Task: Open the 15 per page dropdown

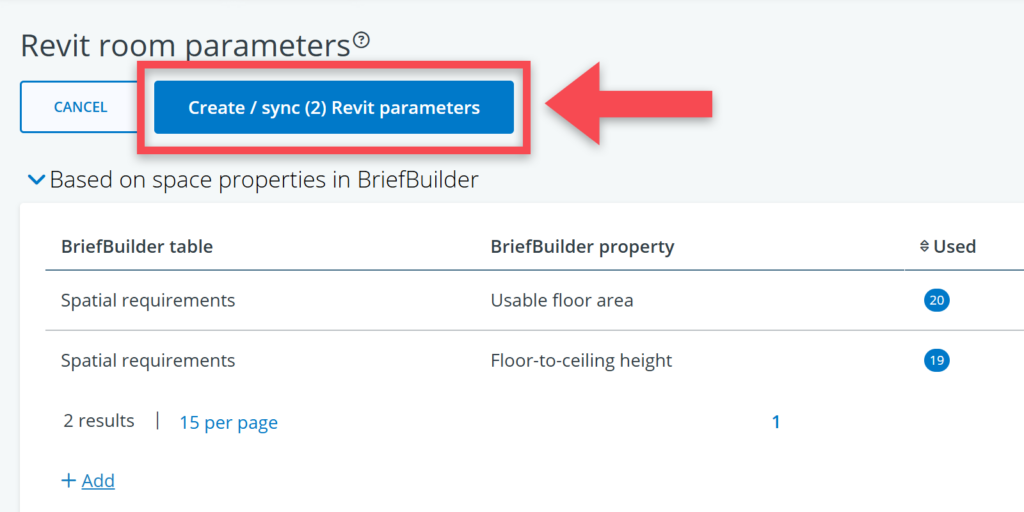Action: [x=228, y=422]
